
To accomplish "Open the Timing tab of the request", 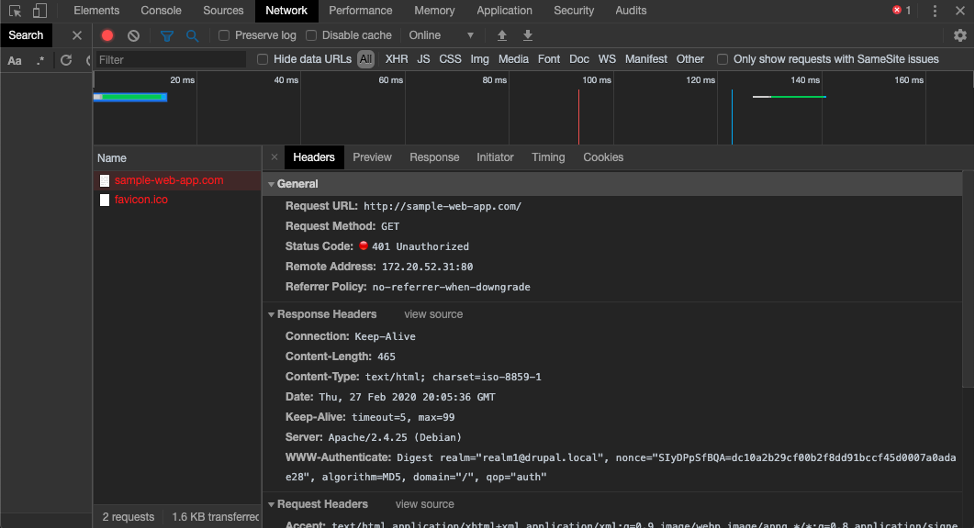I will tap(548, 157).
